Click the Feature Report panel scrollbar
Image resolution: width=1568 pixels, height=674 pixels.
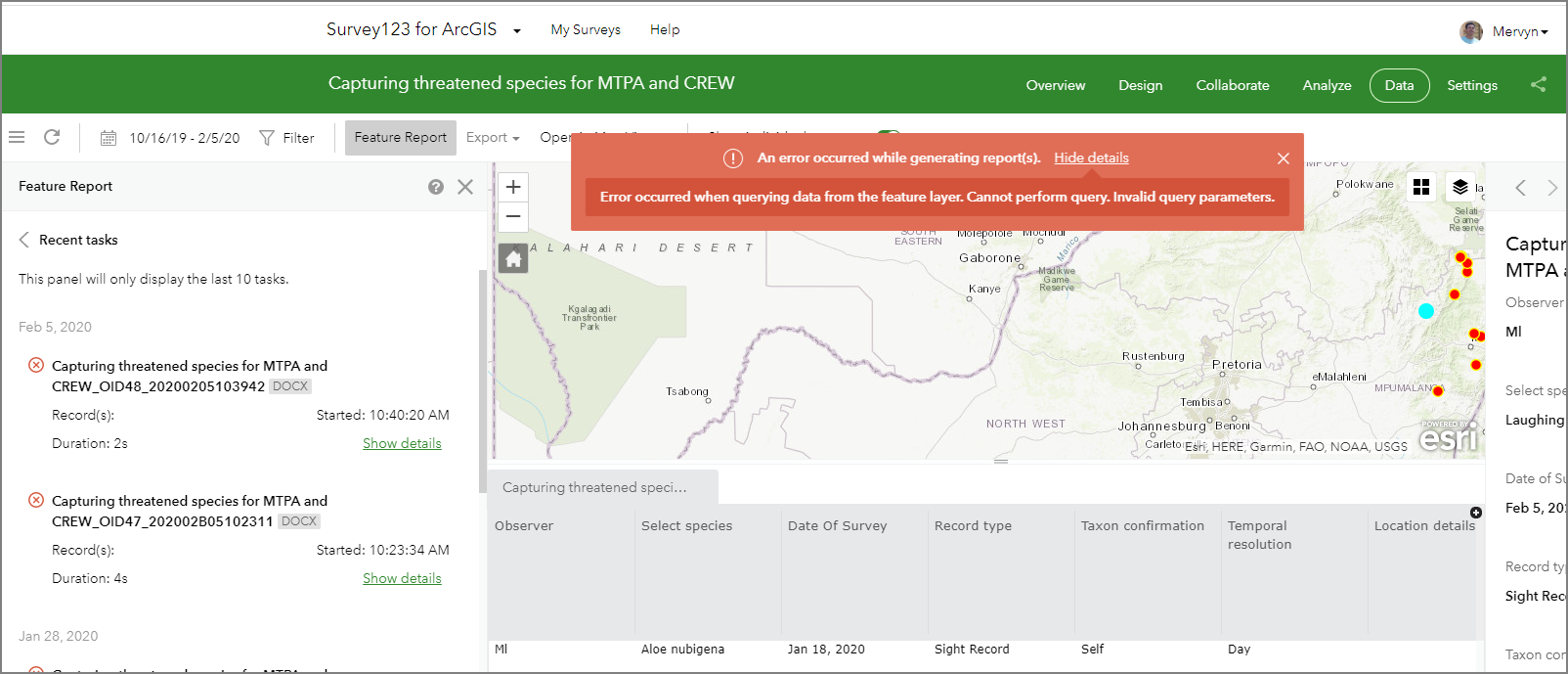482,382
